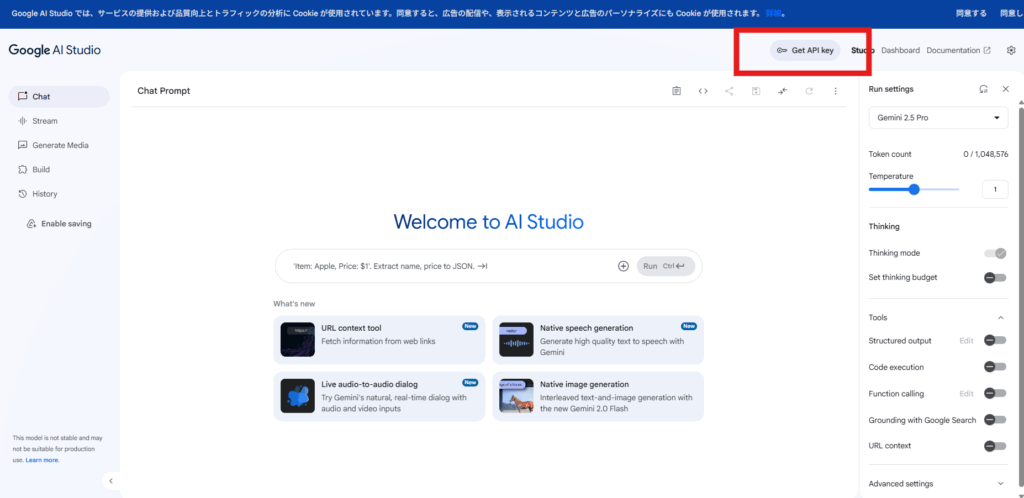Open the settings gear icon
Screen dimensions: 1024x498
click(x=1011, y=50)
